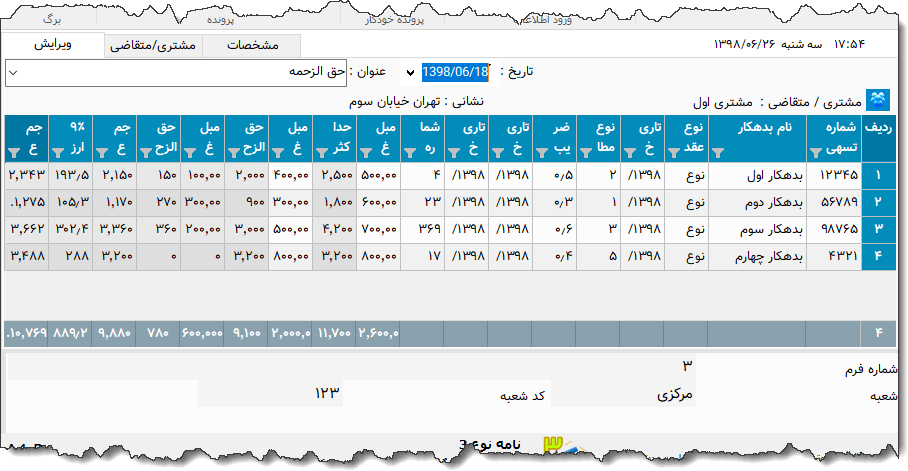908x471 pixels.
Task: Open the برگ ribbon tab
Action: coord(52,20)
